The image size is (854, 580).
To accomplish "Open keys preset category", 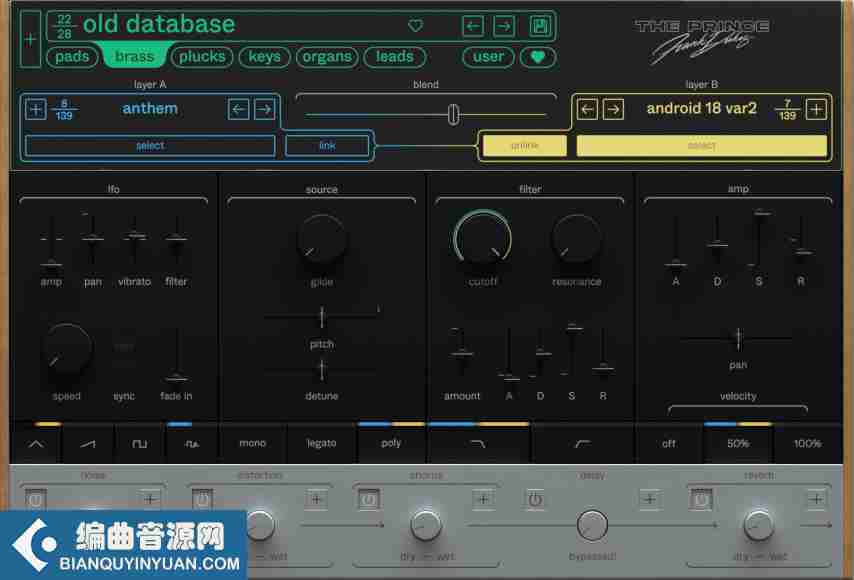I will point(264,57).
